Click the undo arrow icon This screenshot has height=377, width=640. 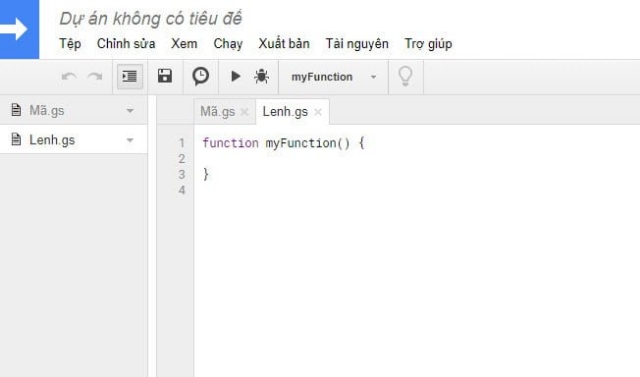click(69, 77)
